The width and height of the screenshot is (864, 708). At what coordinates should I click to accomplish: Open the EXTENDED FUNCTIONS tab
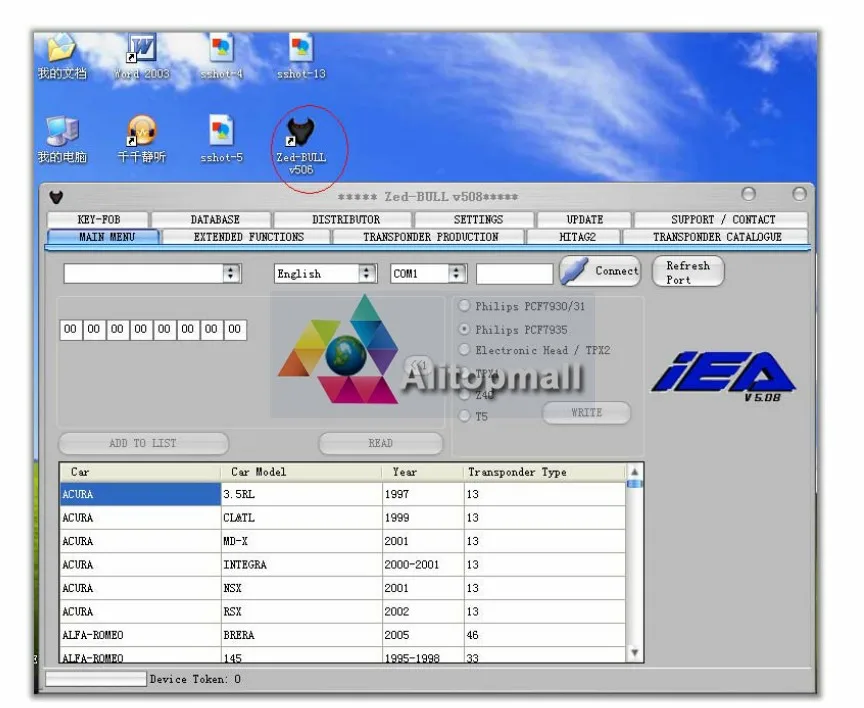point(248,237)
